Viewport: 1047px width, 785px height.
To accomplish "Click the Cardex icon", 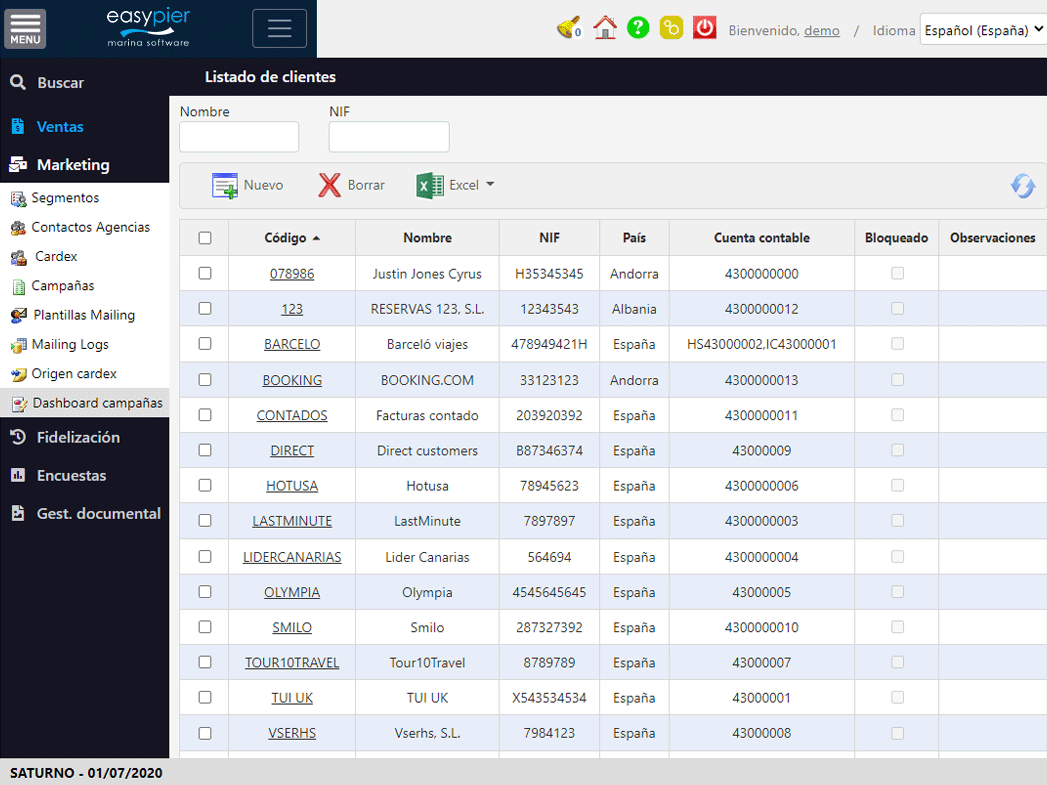I will (x=19, y=257).
